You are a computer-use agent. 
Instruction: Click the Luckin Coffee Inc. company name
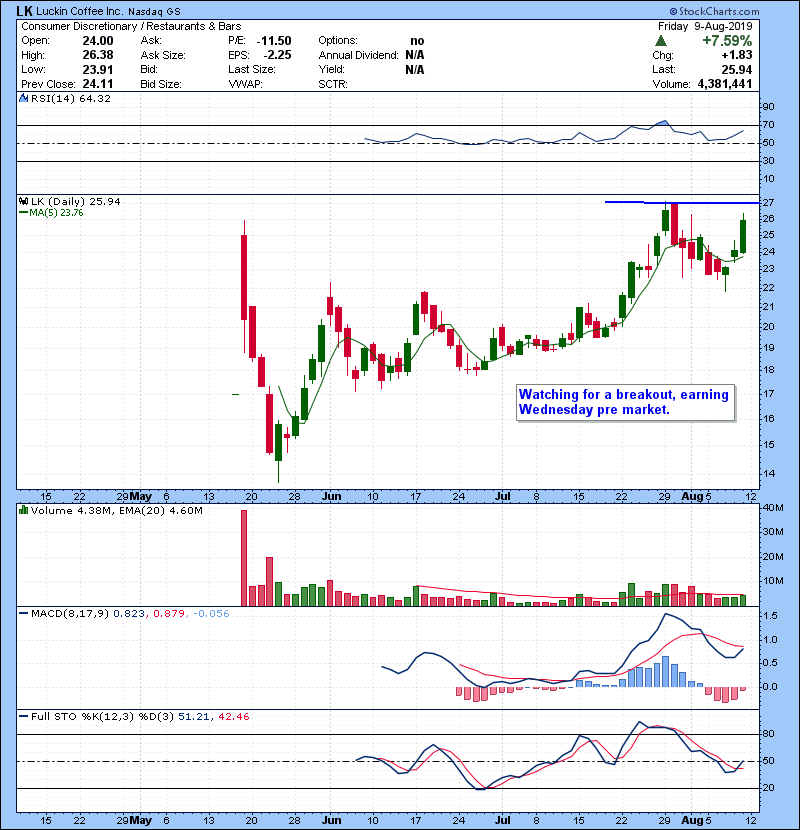click(80, 11)
